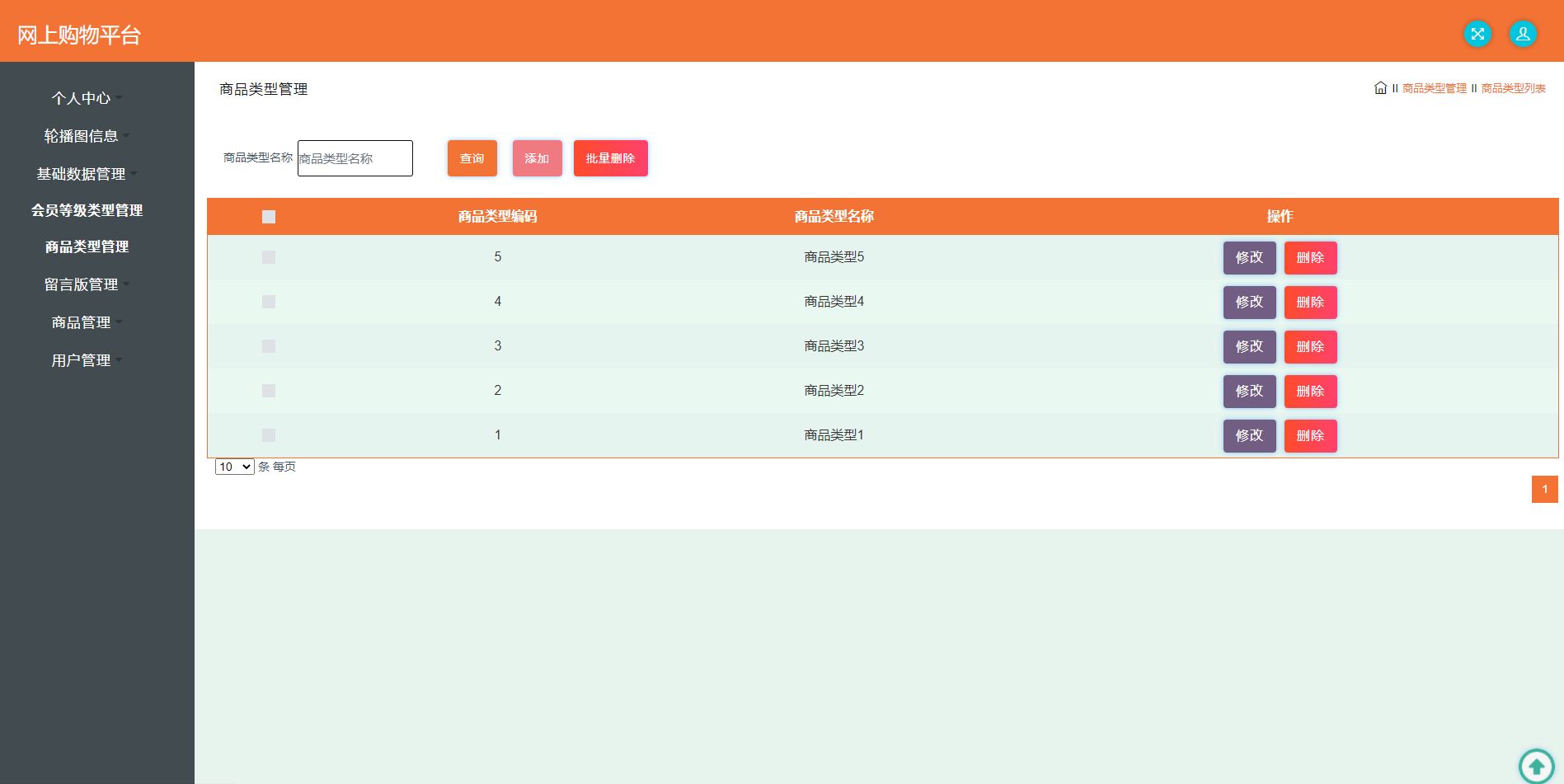
Task: Expand the 留言版管理 sidebar menu
Action: [x=86, y=284]
